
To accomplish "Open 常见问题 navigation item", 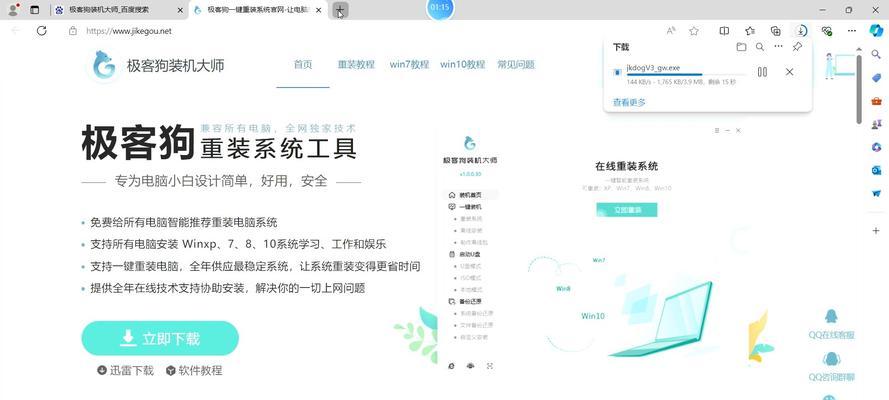I will [516, 65].
